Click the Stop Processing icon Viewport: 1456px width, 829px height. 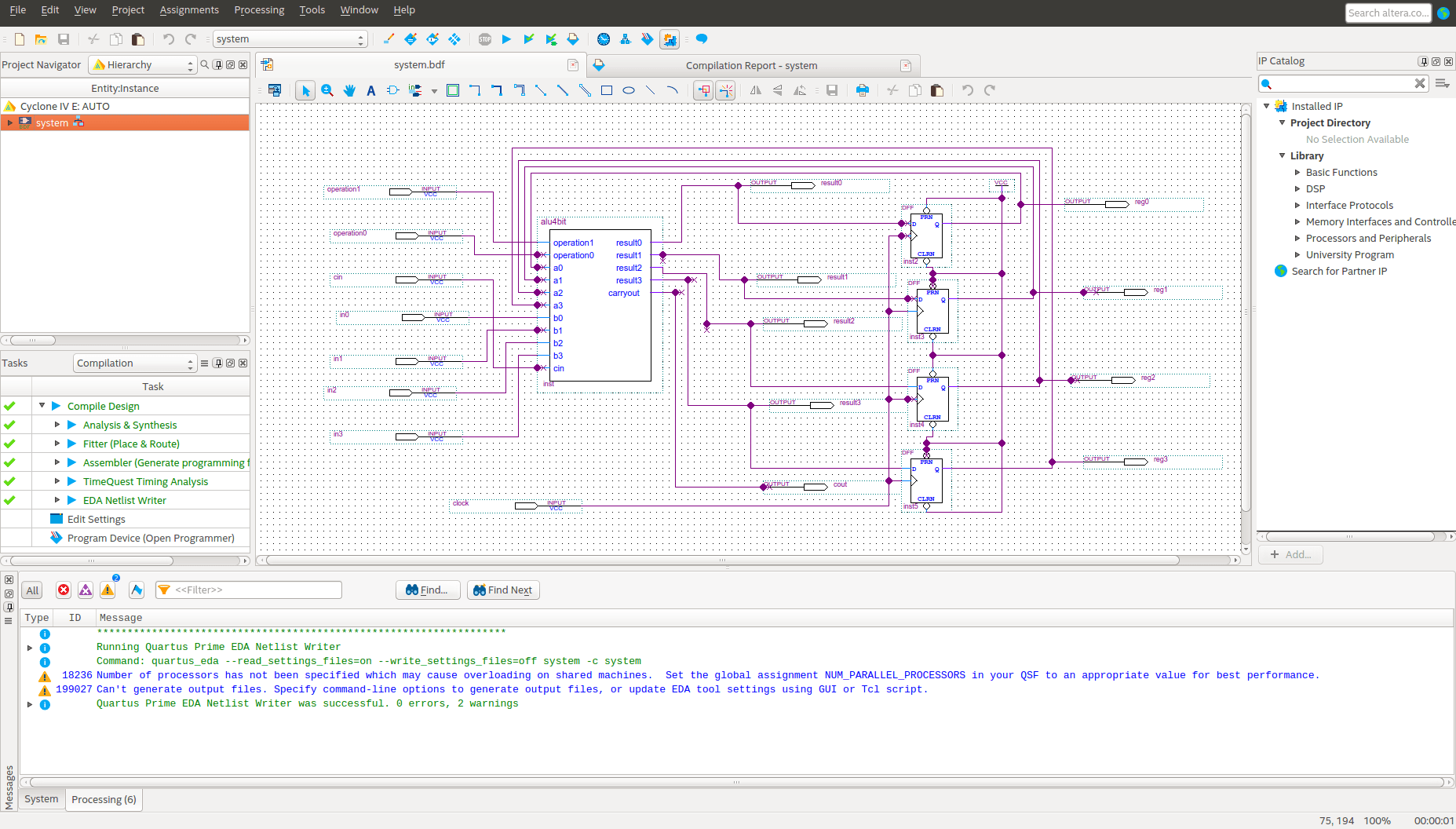485,39
